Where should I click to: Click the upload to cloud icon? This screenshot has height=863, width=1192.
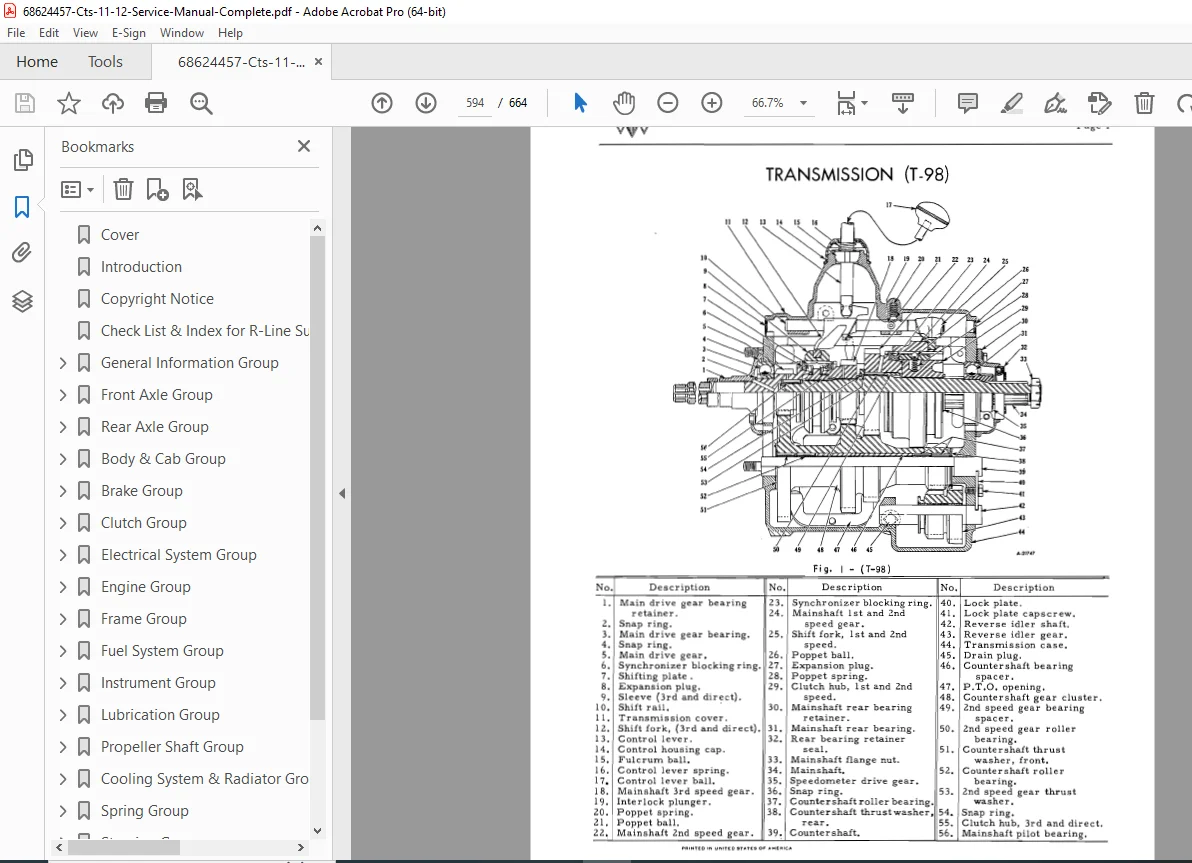click(x=113, y=103)
